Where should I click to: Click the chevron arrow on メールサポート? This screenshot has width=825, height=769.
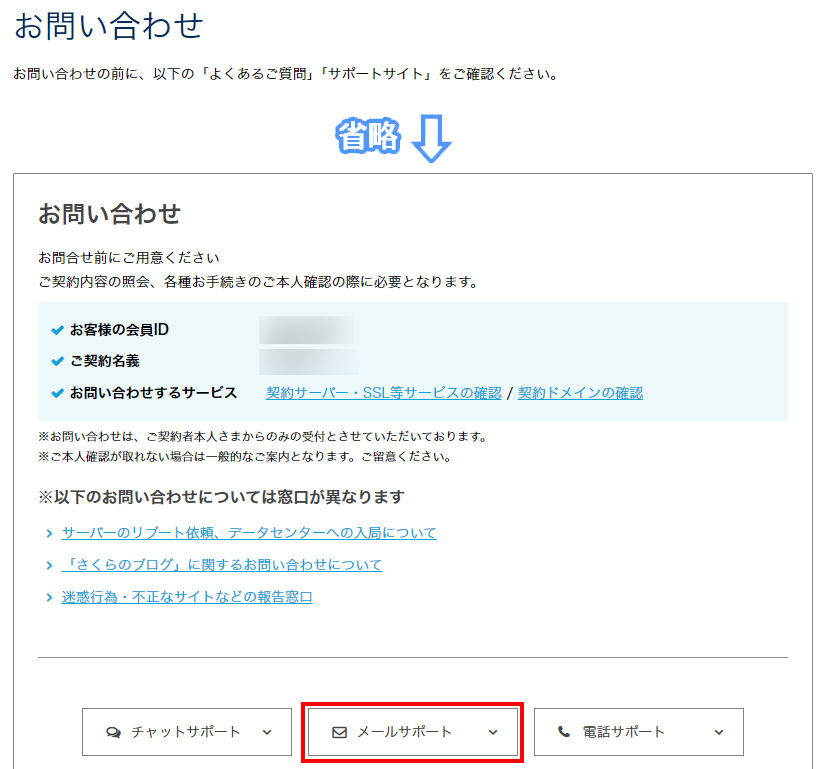pos(493,732)
